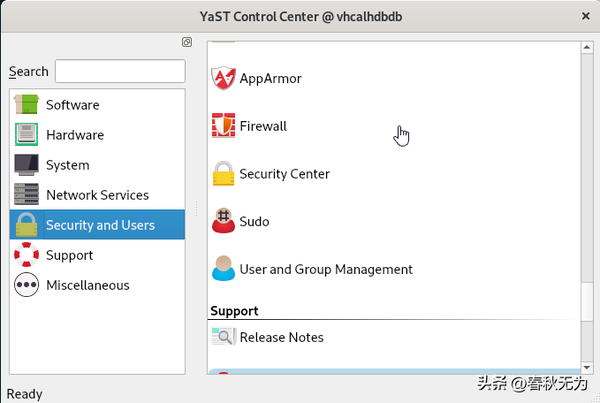Select the Network Services category
Viewport: 600px width, 403px height.
pyautogui.click(x=97, y=195)
